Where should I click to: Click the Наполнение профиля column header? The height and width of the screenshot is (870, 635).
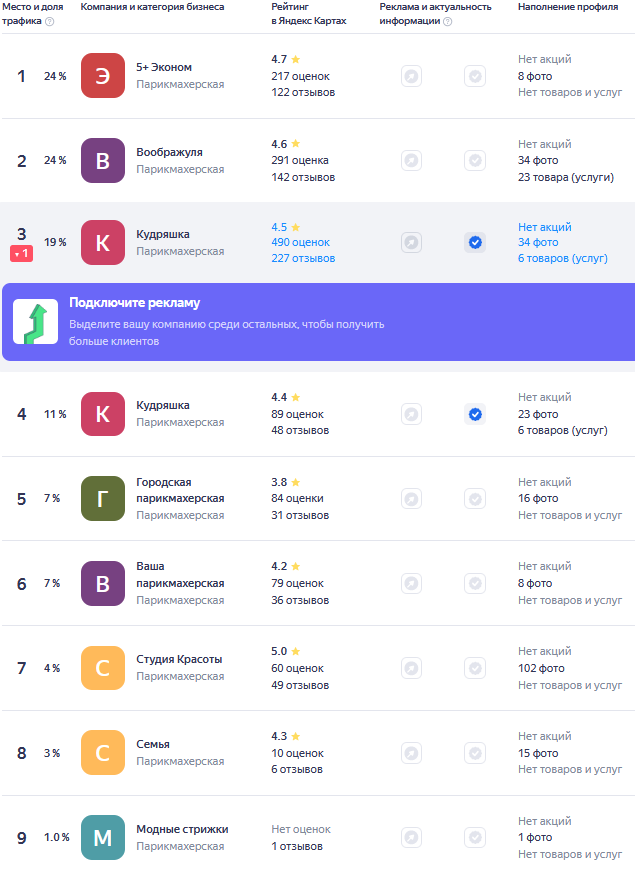click(568, 7)
